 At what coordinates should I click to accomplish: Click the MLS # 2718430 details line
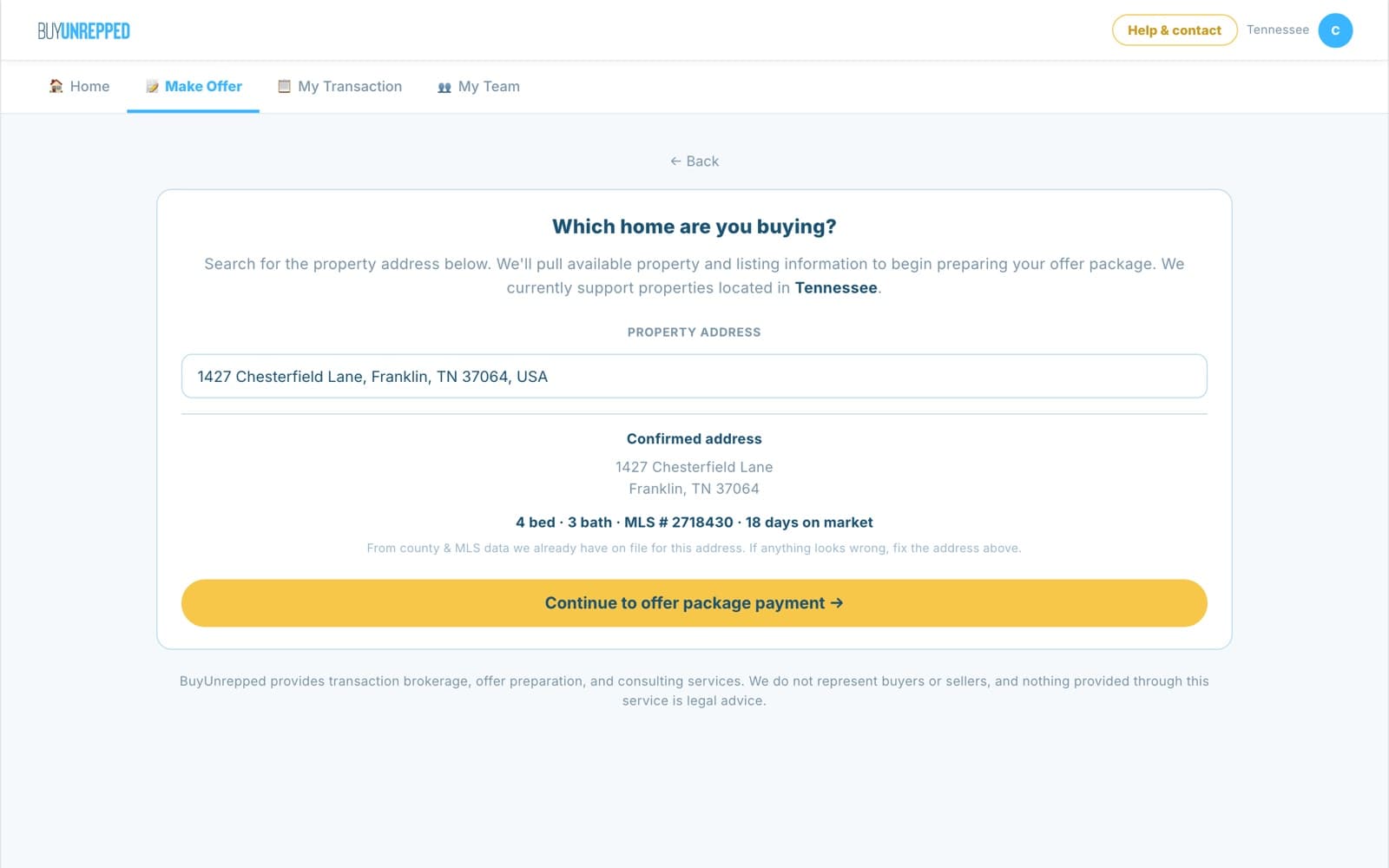[694, 523]
